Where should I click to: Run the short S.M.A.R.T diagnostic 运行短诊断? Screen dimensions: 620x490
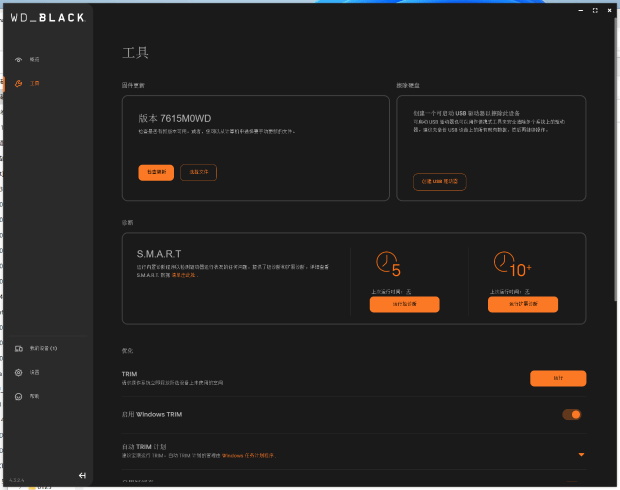tap(405, 304)
